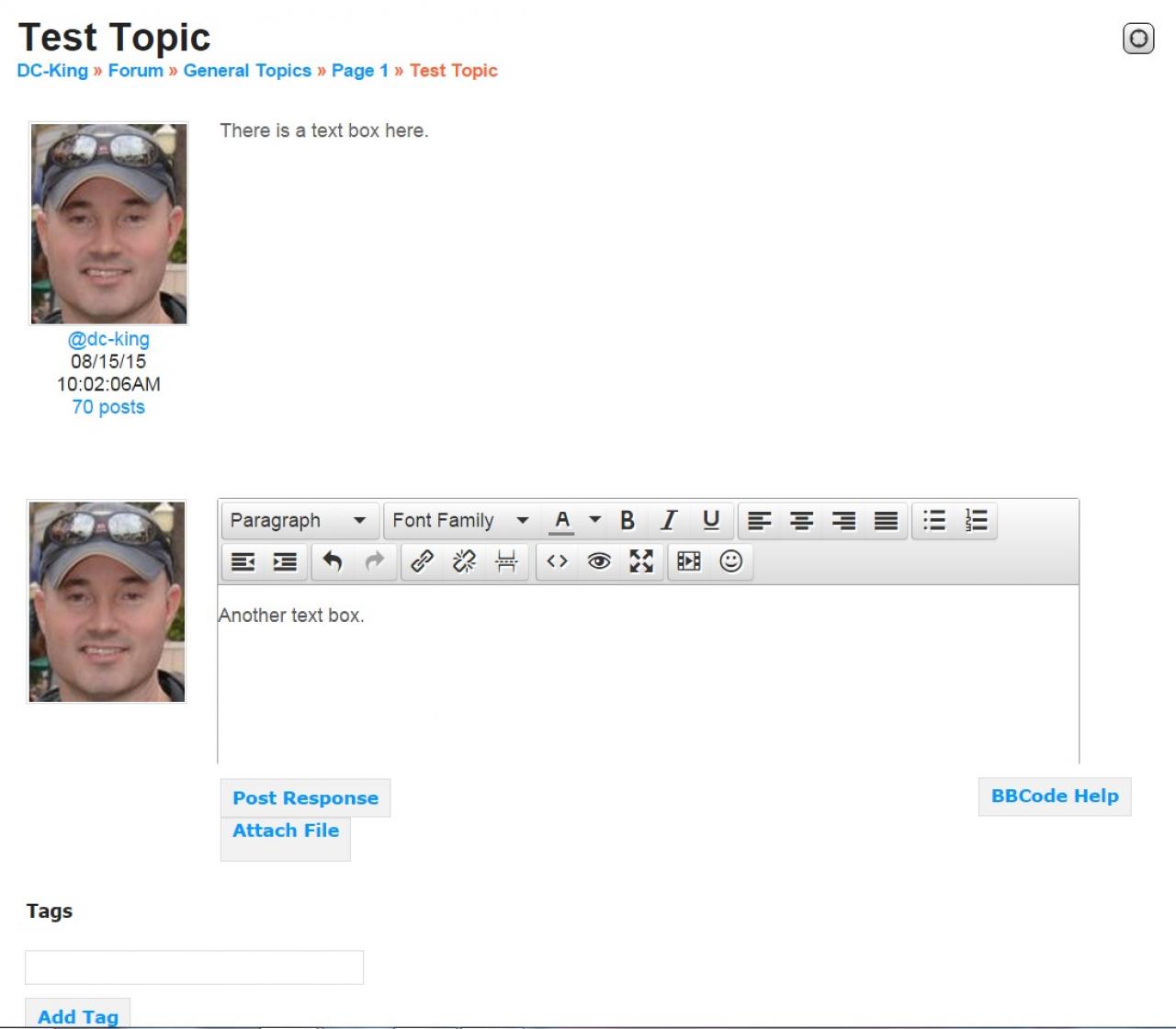Image resolution: width=1176 pixels, height=1029 pixels.
Task: Remove link with the unlink icon
Action: [465, 561]
